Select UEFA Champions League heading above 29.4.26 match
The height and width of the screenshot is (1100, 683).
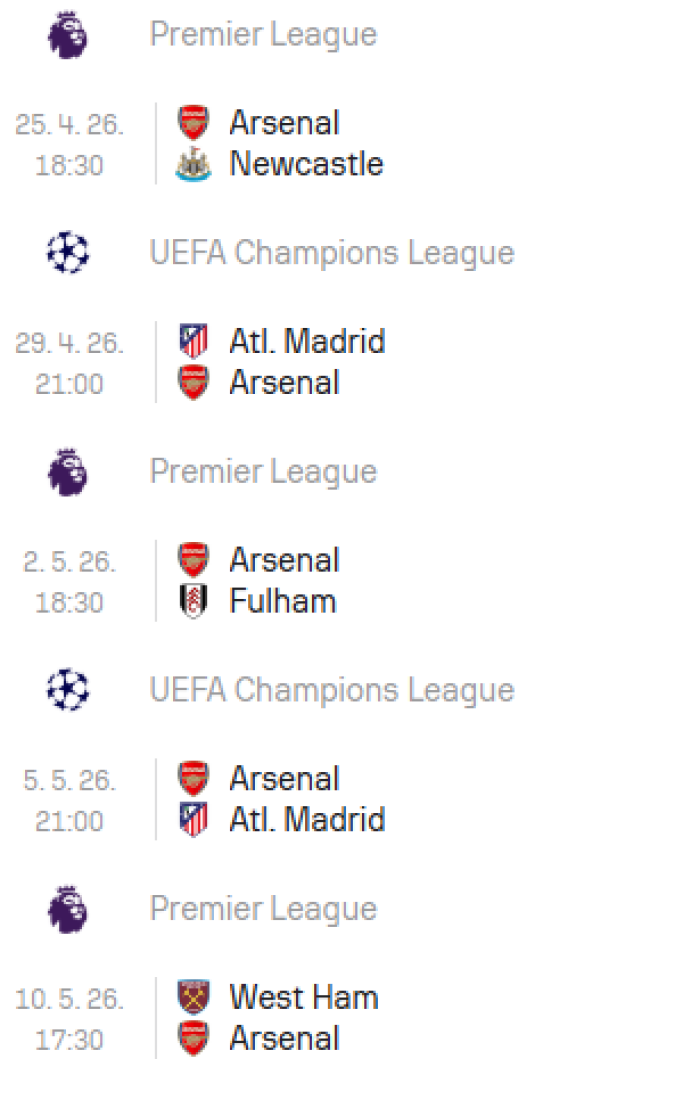tap(332, 253)
